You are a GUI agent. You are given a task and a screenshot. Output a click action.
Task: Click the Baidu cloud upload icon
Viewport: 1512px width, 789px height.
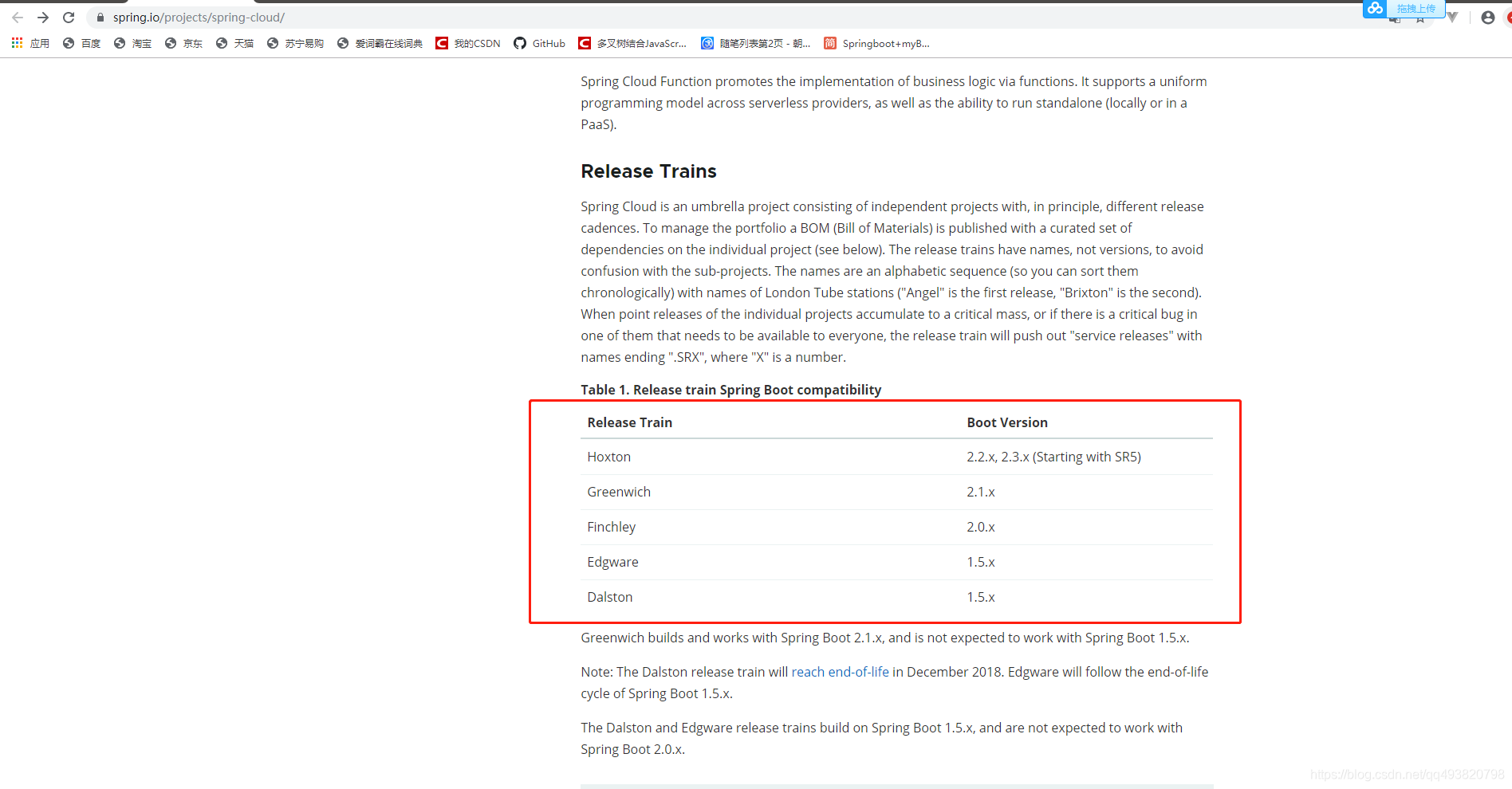pos(1375,9)
